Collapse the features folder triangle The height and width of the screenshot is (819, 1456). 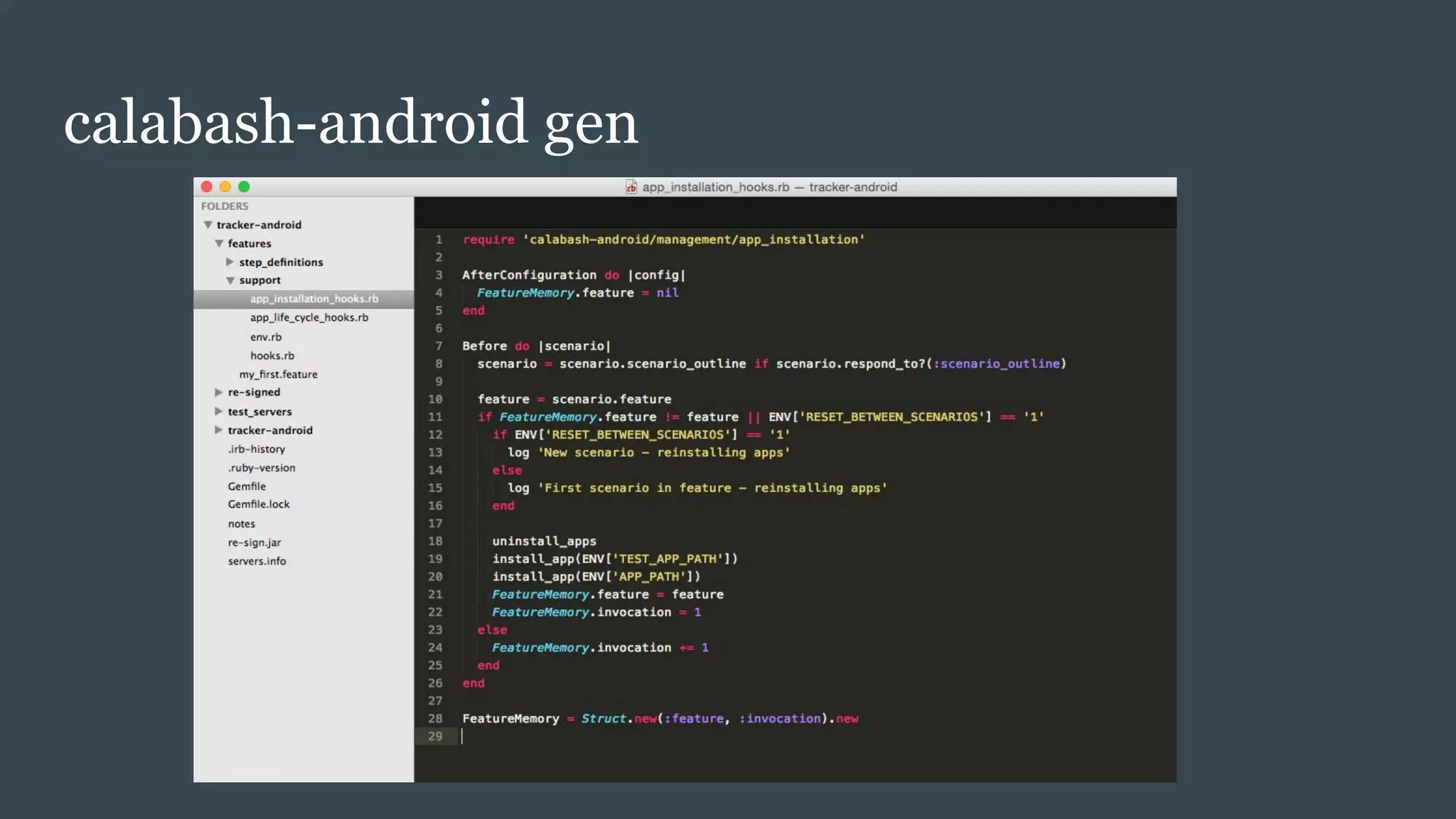click(219, 243)
